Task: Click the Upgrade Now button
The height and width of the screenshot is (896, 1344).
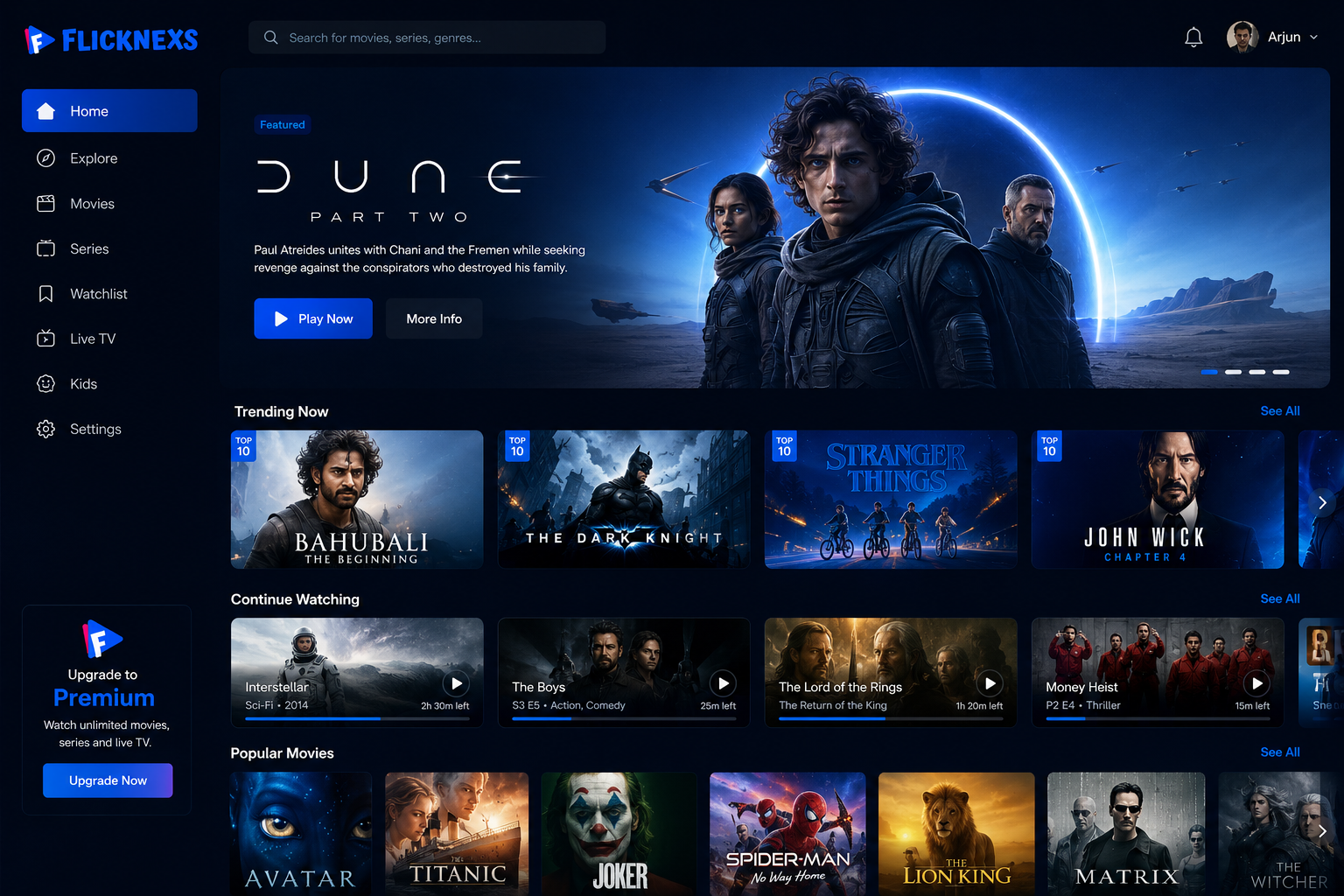Action: tap(108, 780)
